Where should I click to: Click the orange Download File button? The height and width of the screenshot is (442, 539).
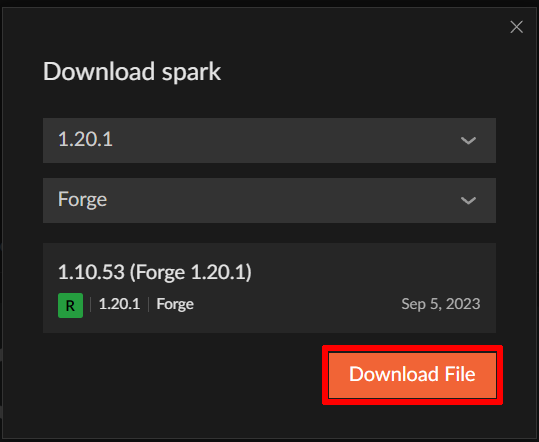click(412, 375)
